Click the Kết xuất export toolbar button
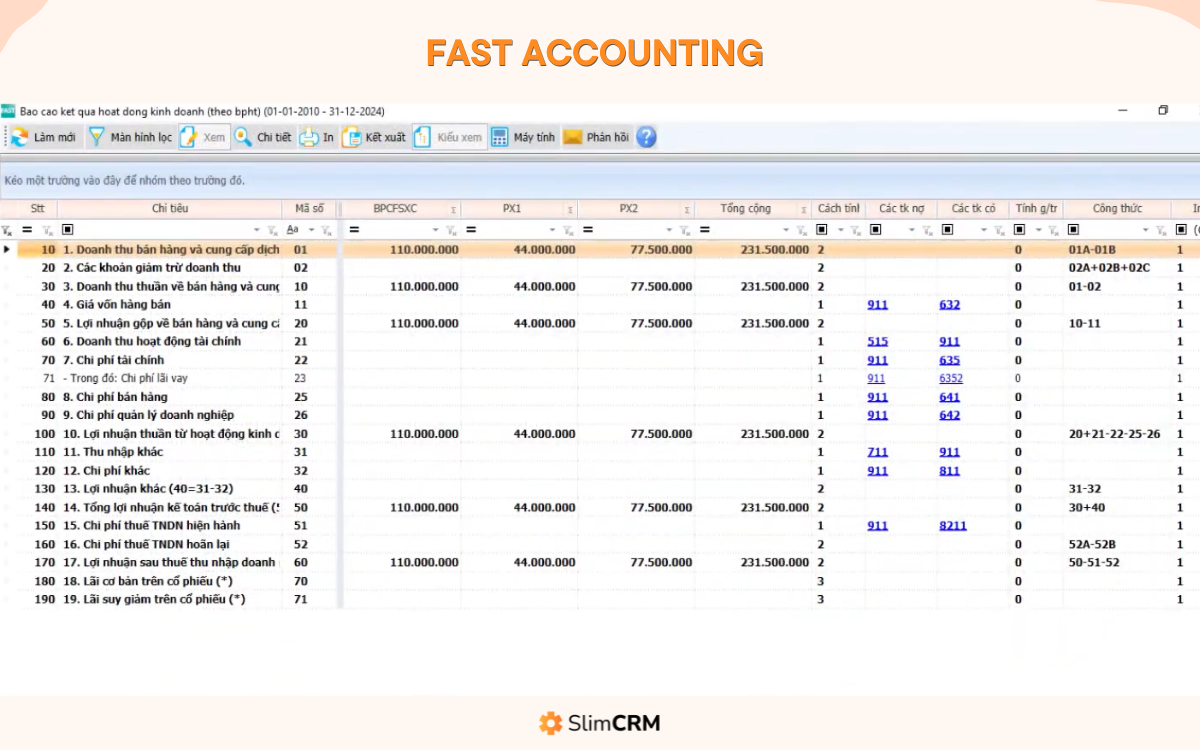Viewport: 1200px width, 750px height. pos(374,137)
